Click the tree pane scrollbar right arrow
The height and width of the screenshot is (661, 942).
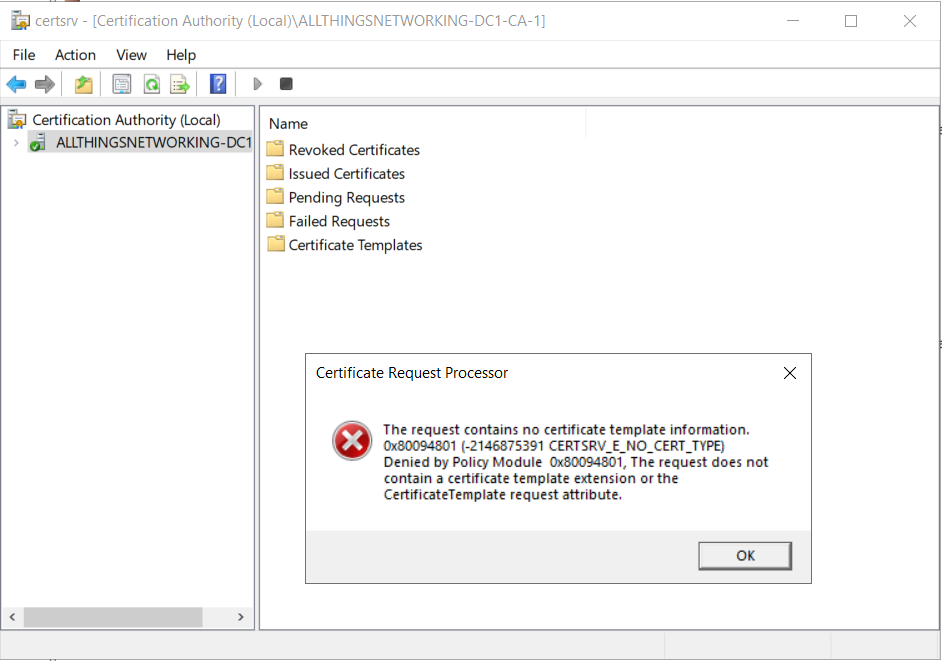click(x=241, y=617)
